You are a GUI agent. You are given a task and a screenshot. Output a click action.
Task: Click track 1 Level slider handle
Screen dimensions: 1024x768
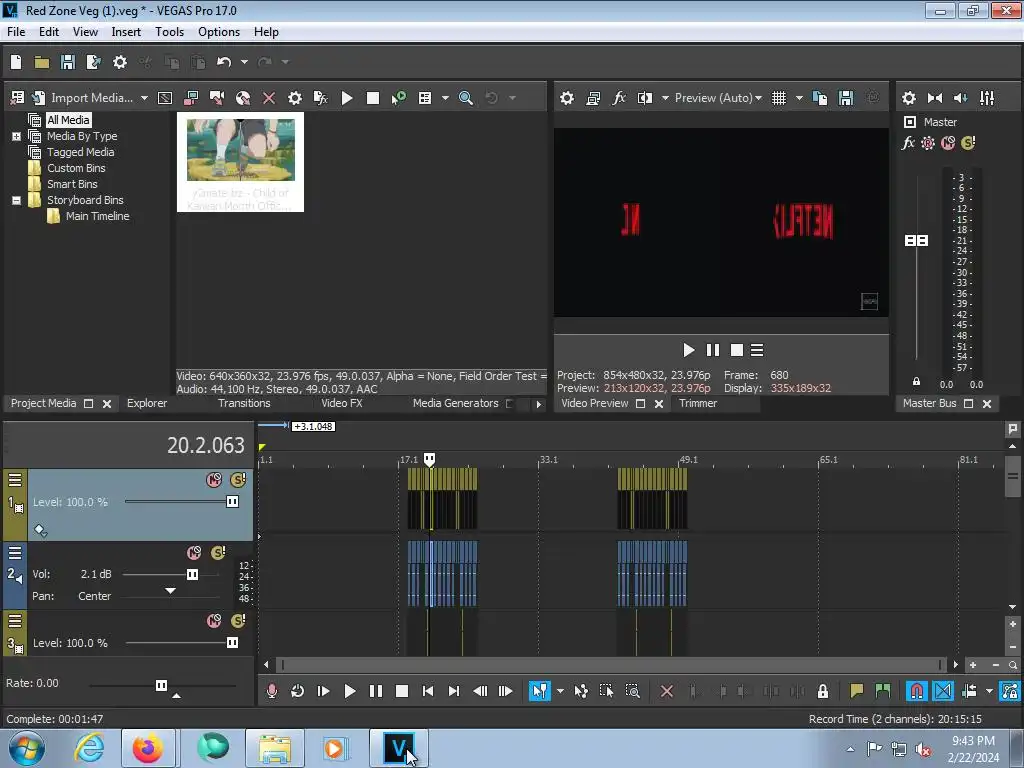point(232,502)
